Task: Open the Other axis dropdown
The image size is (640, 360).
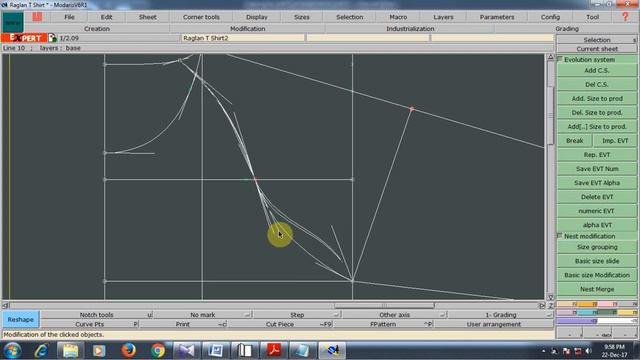Action: point(394,315)
